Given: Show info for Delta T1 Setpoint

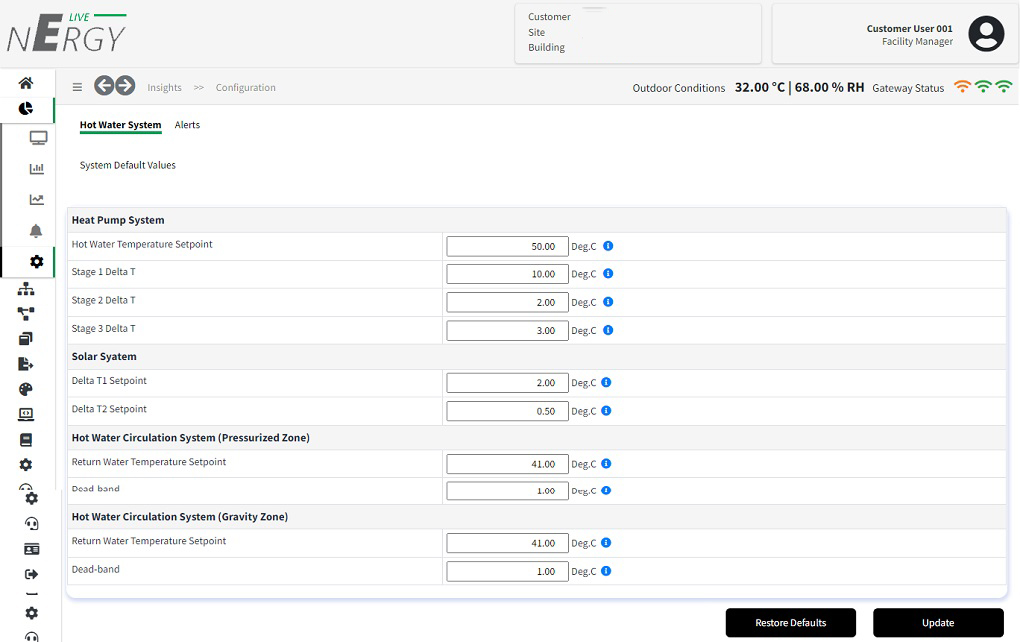Looking at the screenshot, I should pos(606,382).
